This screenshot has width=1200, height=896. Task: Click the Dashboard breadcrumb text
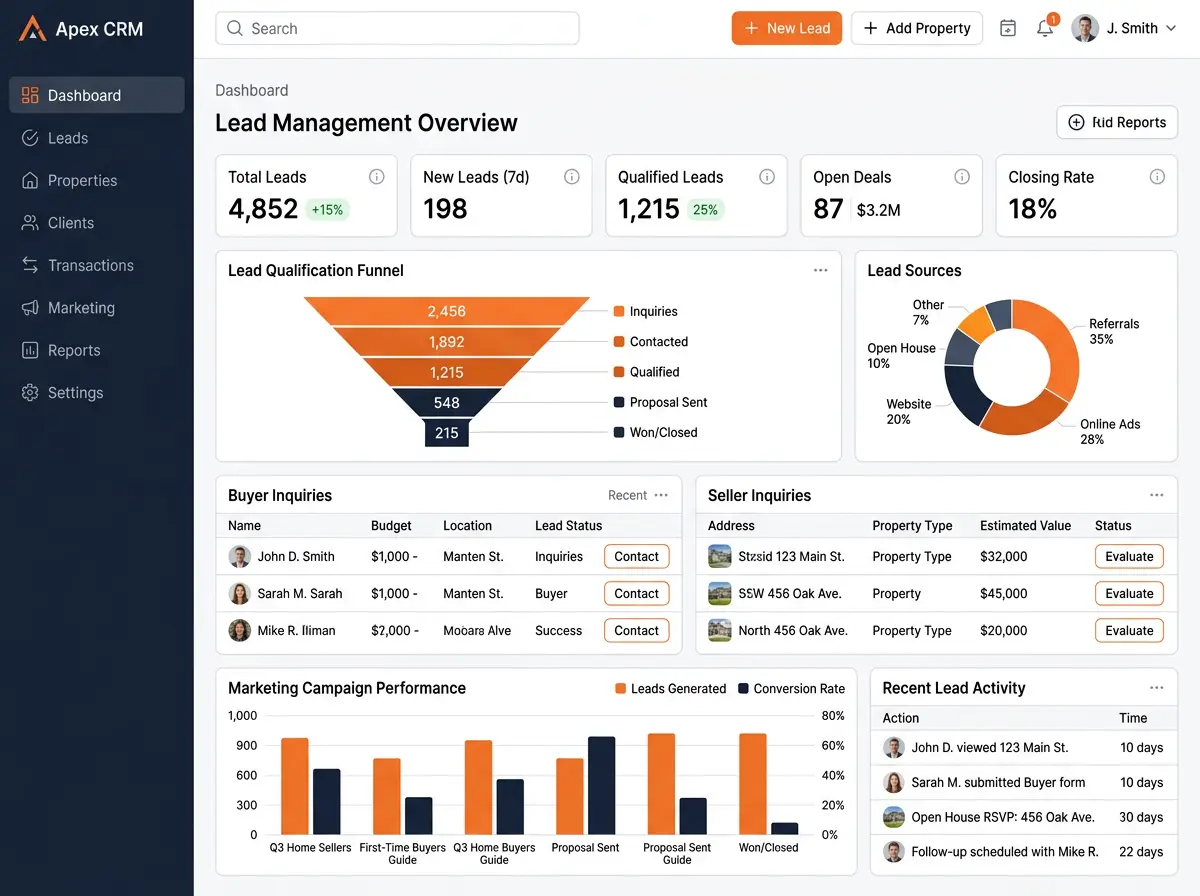click(252, 90)
